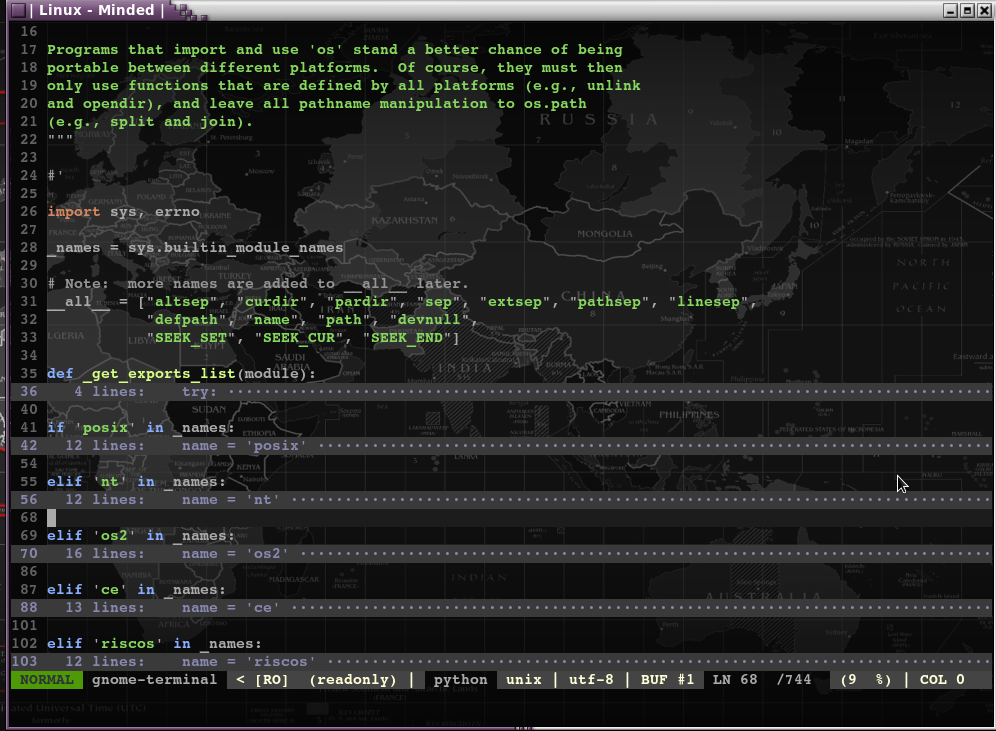
Task: Click line 19 beginning 'only use functions'
Action: [344, 85]
